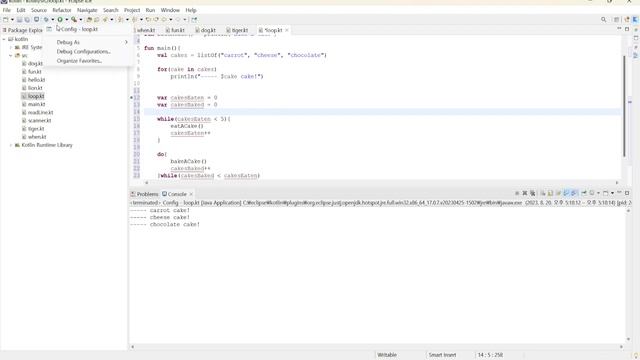Expand the Kotlin Runtime Library node
This screenshot has height=360, width=640.
pos(11,145)
